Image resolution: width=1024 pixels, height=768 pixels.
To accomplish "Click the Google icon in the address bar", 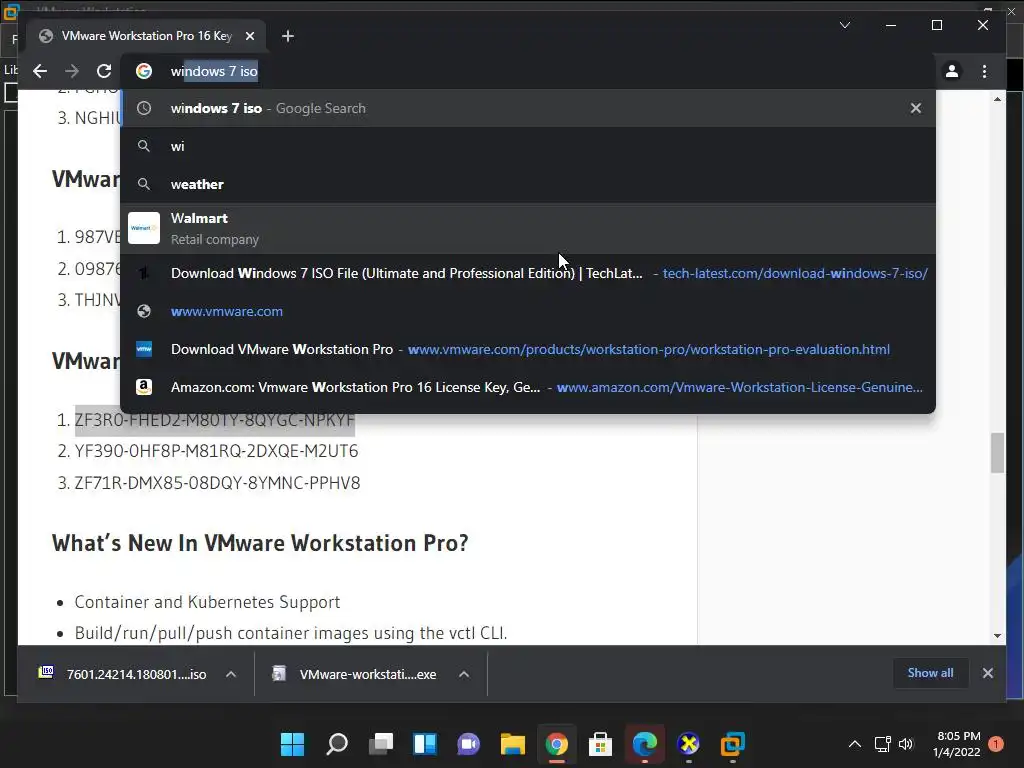I will [144, 71].
